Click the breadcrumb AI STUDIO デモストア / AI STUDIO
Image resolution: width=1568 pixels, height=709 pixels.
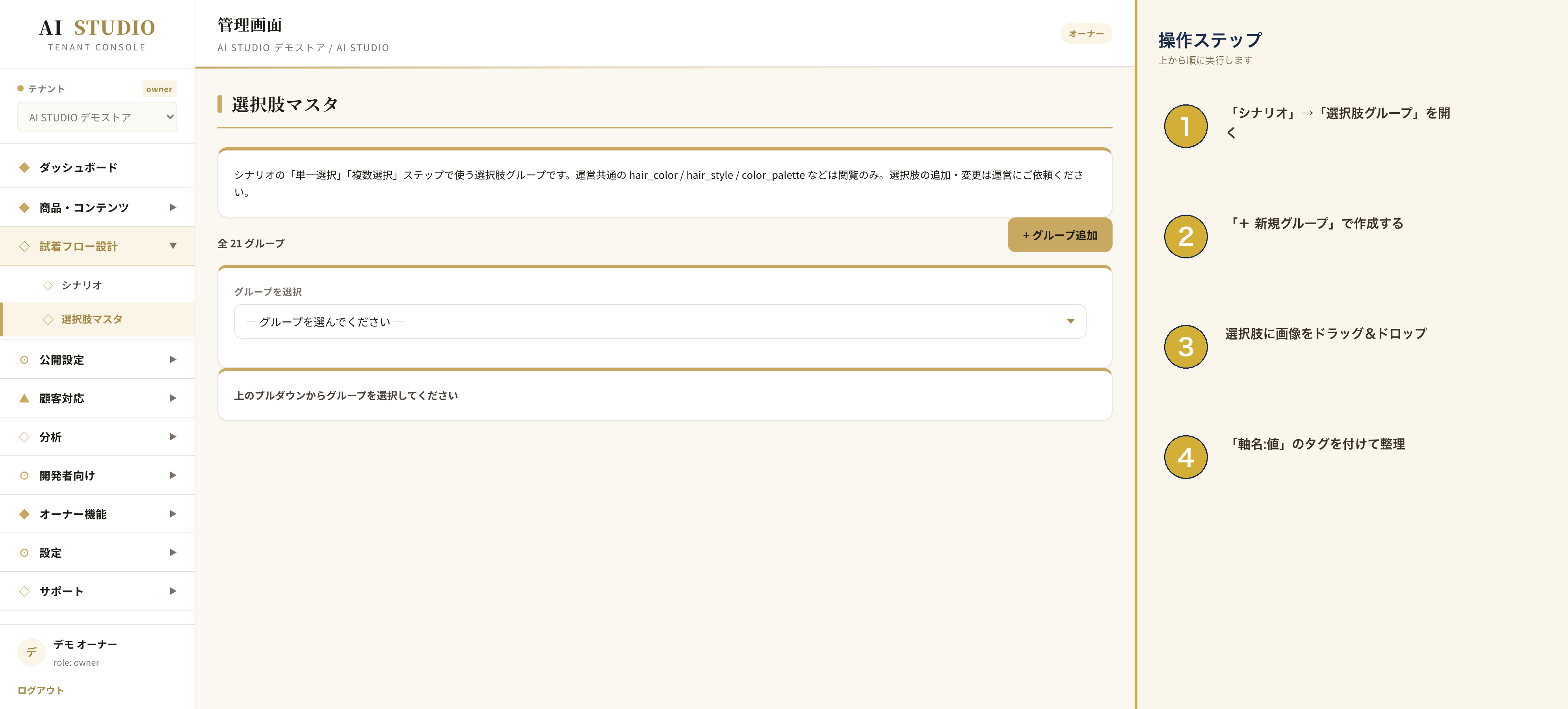pos(303,48)
